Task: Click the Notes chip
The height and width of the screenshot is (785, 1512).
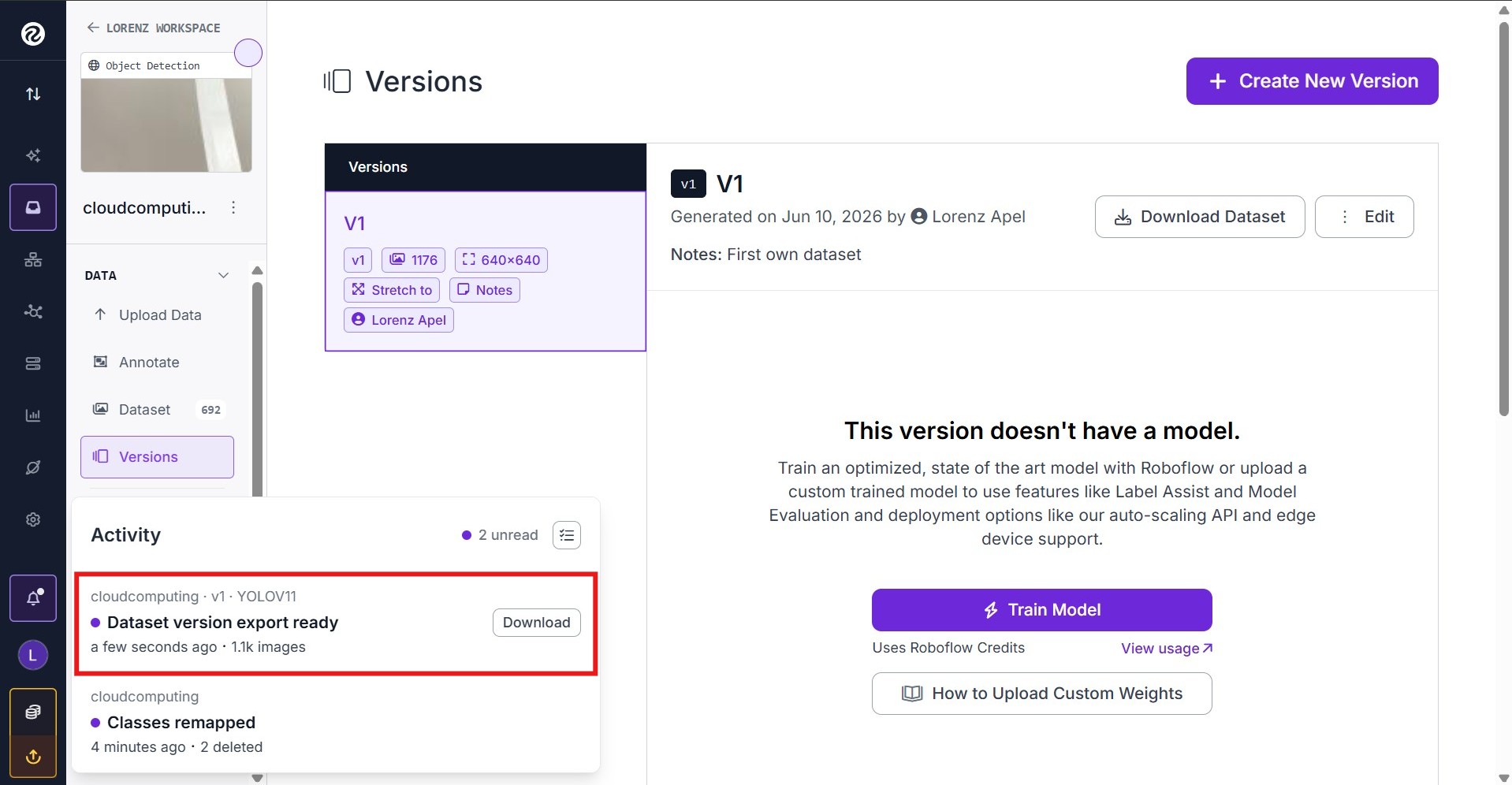Action: pyautogui.click(x=485, y=290)
